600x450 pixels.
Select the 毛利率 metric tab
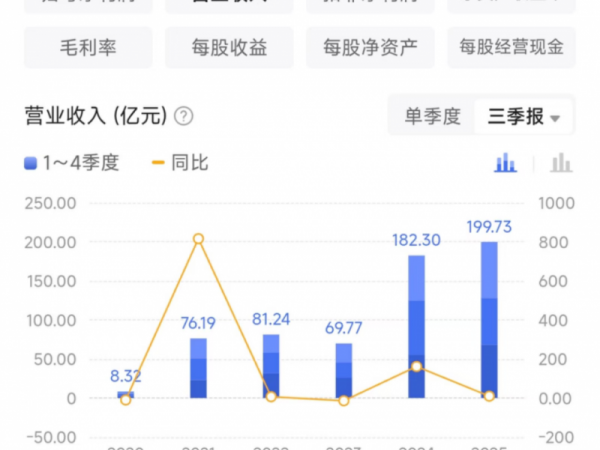[88, 47]
